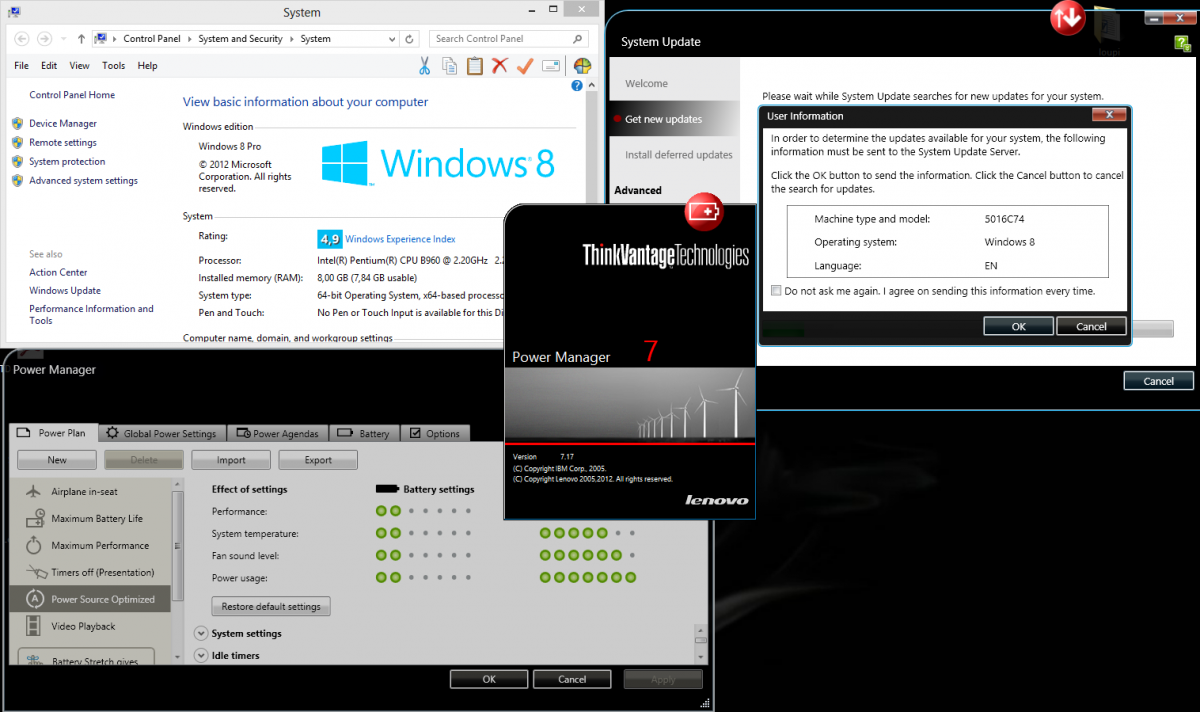
Task: Select the Video Playback power plan
Action: 90,626
